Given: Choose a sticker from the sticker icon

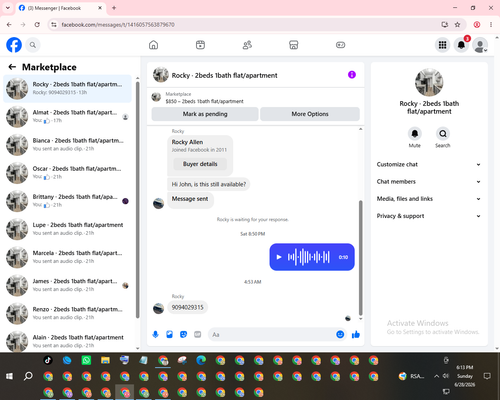Looking at the screenshot, I should (183, 334).
